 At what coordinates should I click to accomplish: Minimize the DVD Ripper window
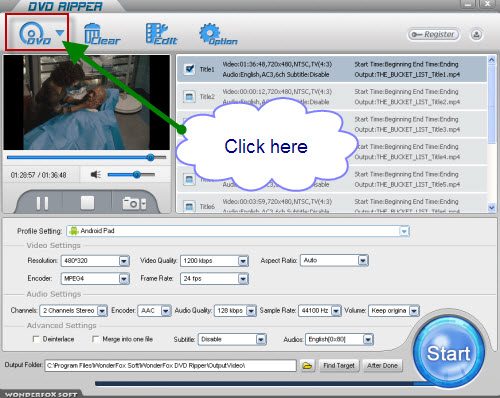(x=468, y=4)
